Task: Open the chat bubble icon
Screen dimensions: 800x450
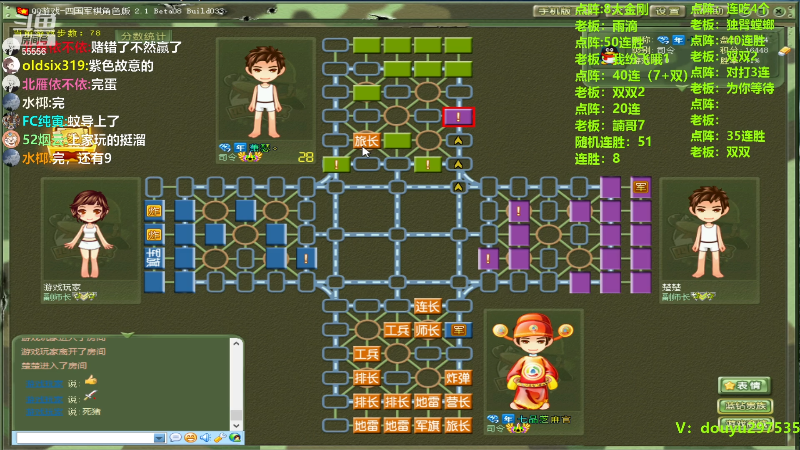Action: 176,438
